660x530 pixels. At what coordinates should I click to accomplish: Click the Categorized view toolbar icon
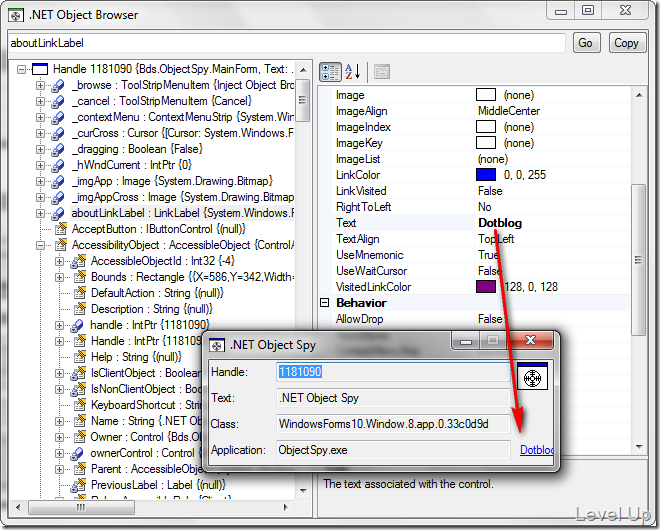(330, 72)
